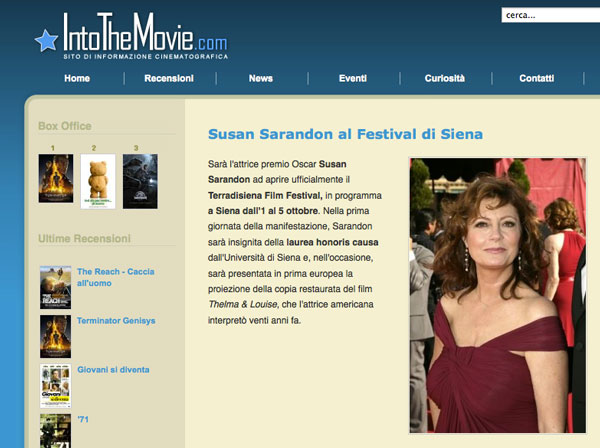Click the '71 review poster thumbnail
The width and height of the screenshot is (600, 448).
[55, 431]
